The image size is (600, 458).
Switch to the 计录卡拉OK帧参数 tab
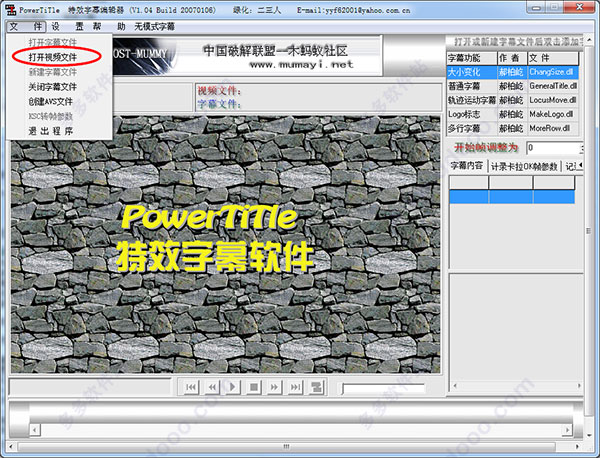click(x=524, y=166)
